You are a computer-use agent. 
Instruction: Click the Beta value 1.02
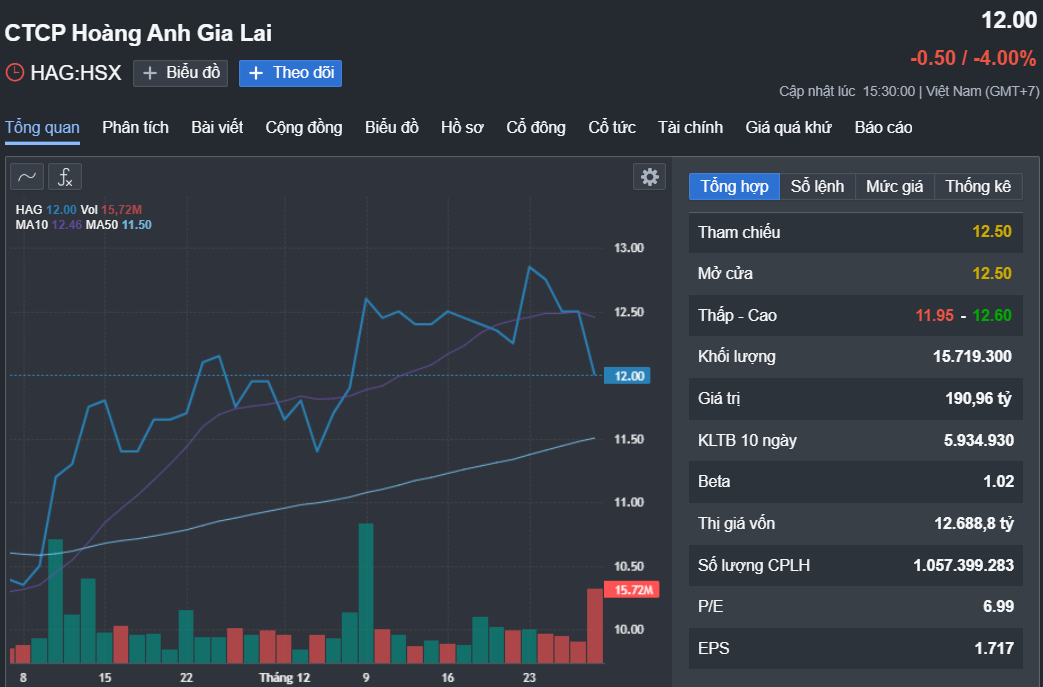[998, 481]
